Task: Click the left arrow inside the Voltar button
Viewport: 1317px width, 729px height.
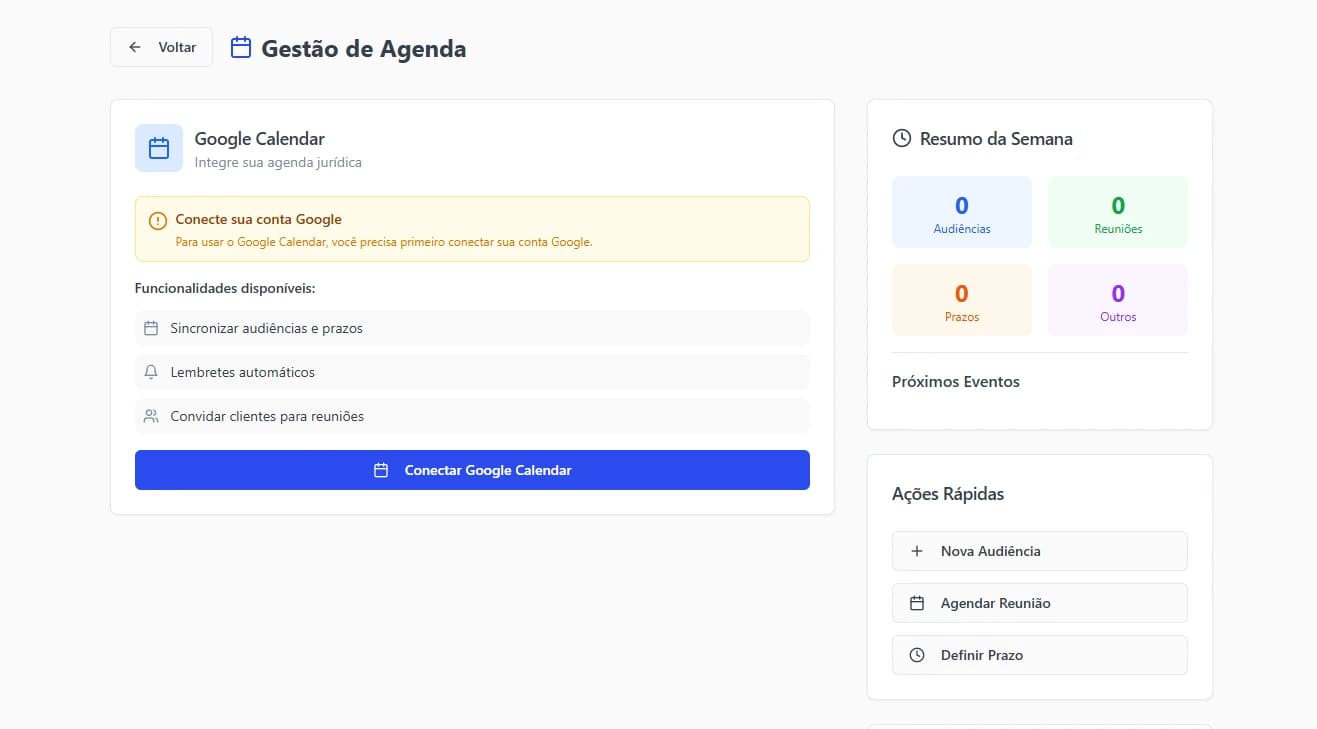Action: [135, 46]
